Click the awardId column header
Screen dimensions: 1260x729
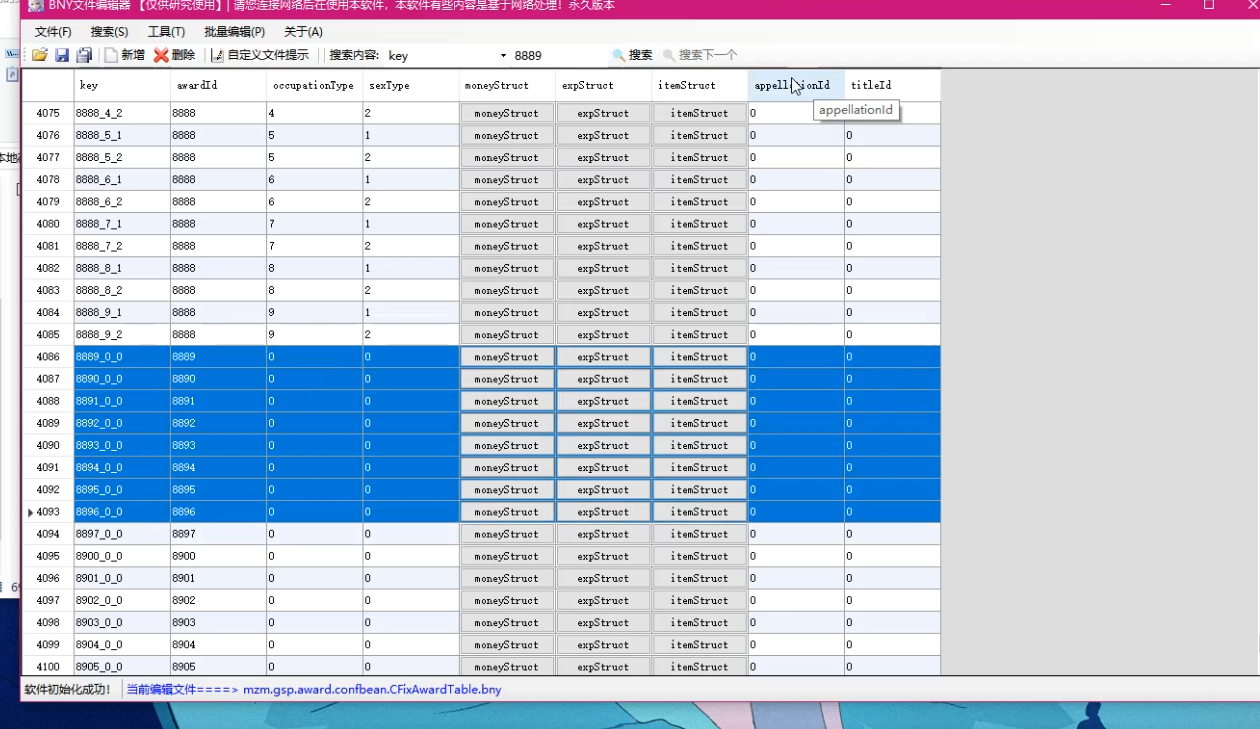point(218,85)
